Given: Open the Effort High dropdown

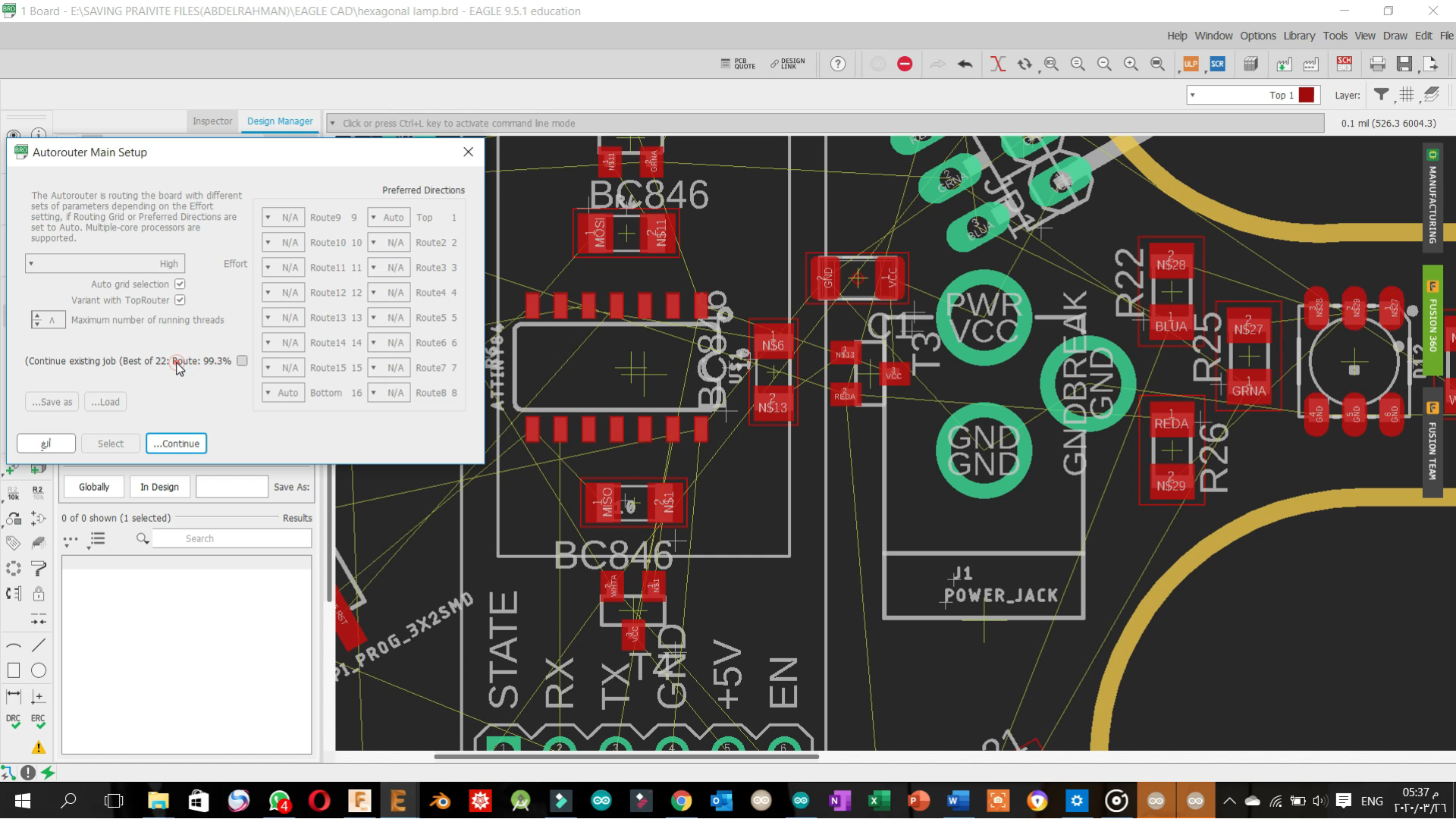Looking at the screenshot, I should pyautogui.click(x=105, y=263).
